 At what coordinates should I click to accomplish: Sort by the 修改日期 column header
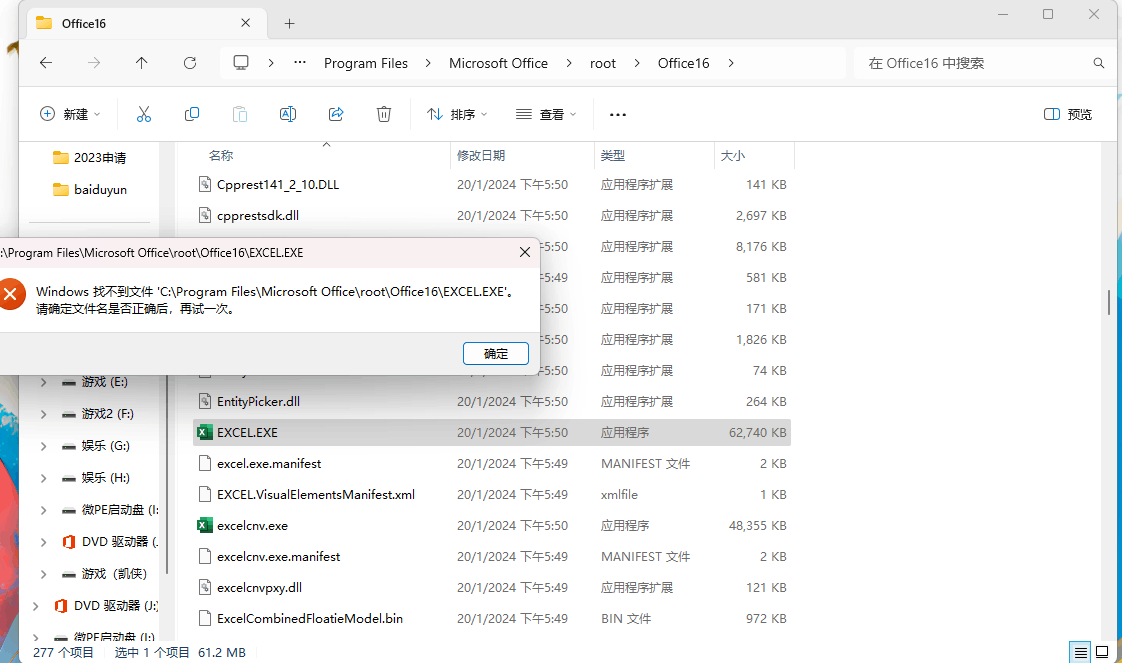pos(481,155)
